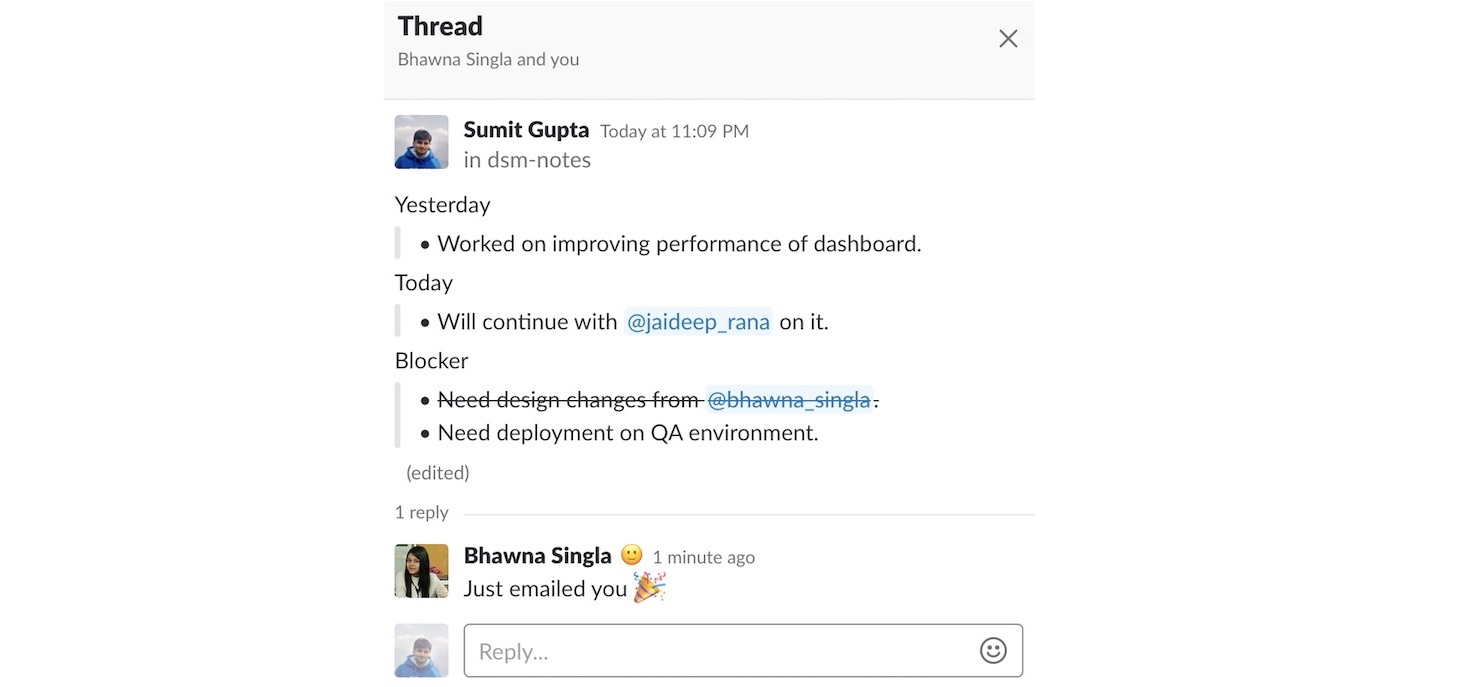Open the @bhawna_singla mention
This screenshot has width=1464, height=687.
point(788,400)
